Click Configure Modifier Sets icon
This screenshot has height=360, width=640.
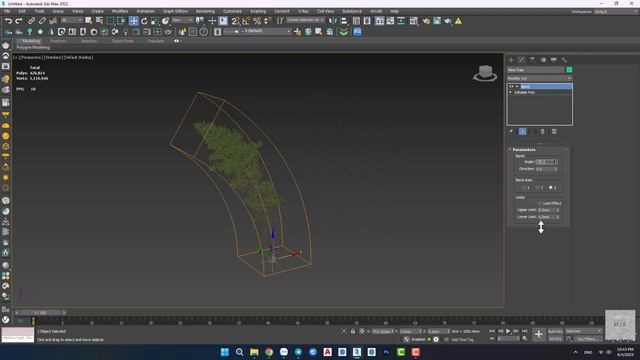pyautogui.click(x=554, y=131)
